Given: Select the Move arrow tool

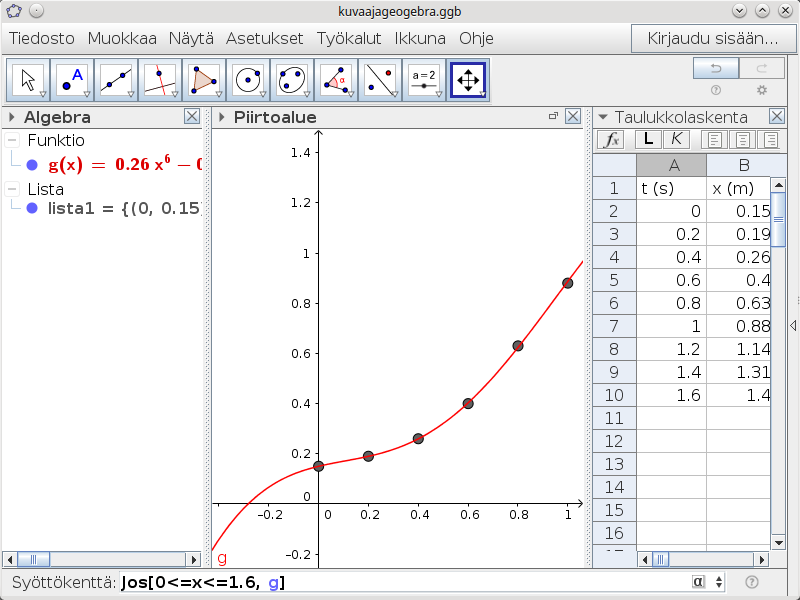Looking at the screenshot, I should coord(28,80).
